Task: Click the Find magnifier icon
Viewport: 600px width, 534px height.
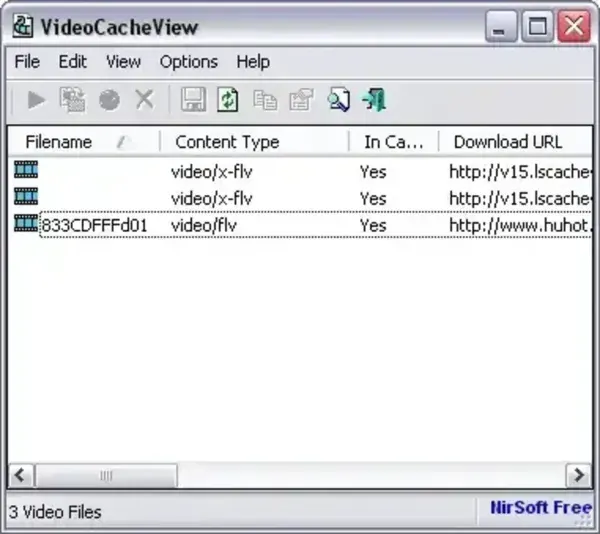Action: (x=339, y=100)
